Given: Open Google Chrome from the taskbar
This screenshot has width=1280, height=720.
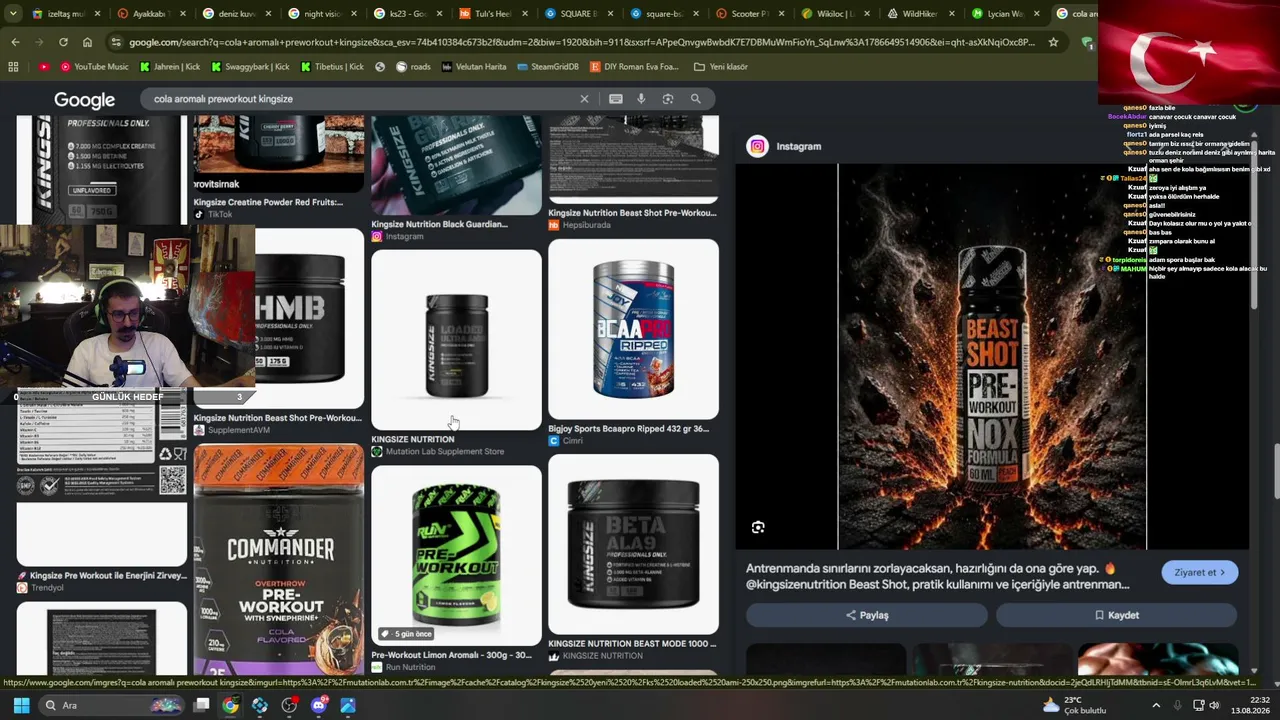Looking at the screenshot, I should pos(231,705).
